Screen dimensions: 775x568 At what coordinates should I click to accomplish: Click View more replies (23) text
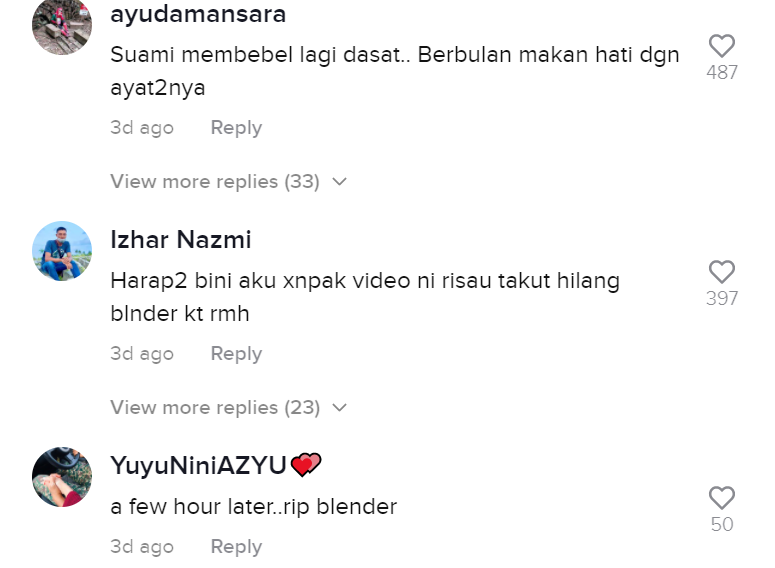215,407
